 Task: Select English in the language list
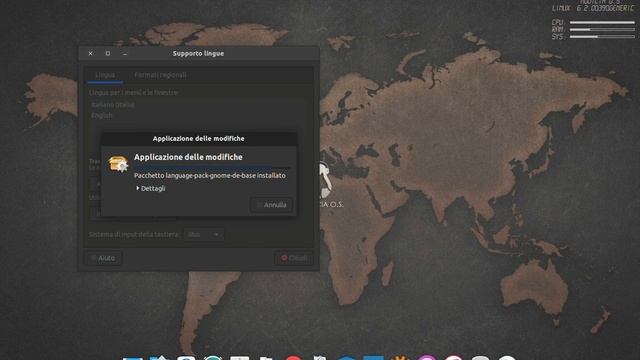point(102,116)
